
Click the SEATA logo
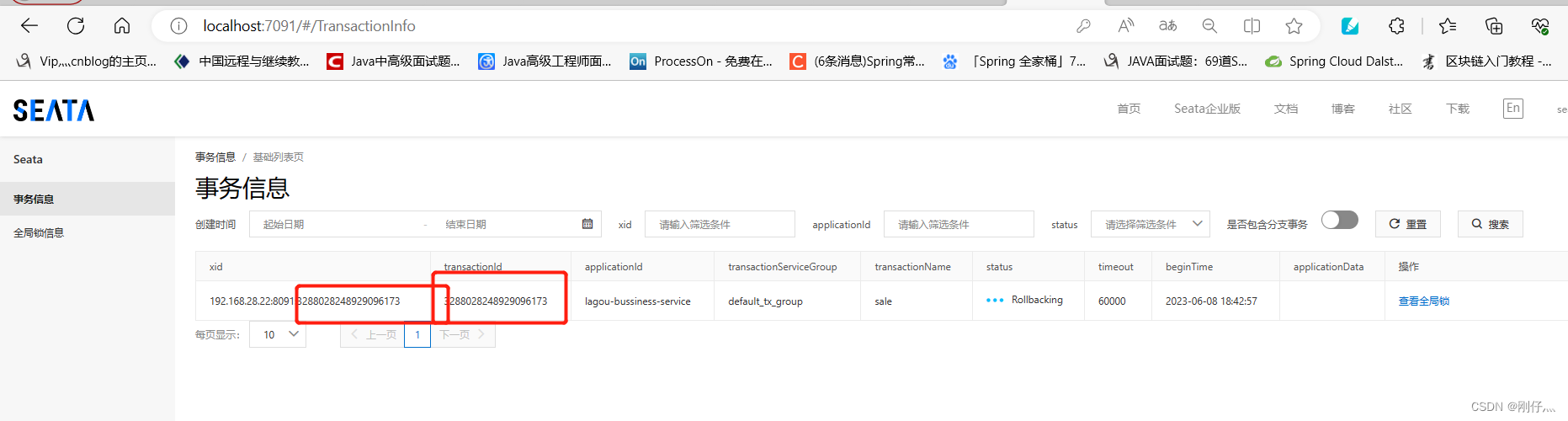(x=54, y=110)
